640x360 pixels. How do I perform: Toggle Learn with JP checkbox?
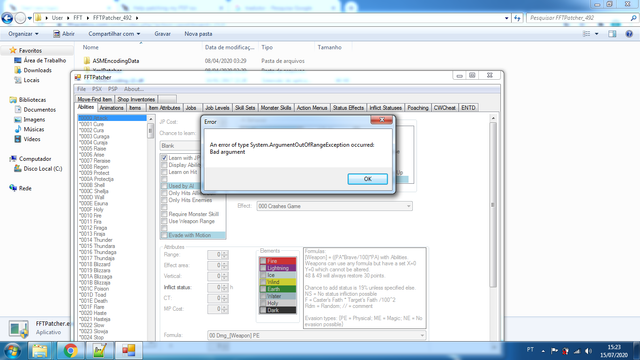click(x=164, y=158)
